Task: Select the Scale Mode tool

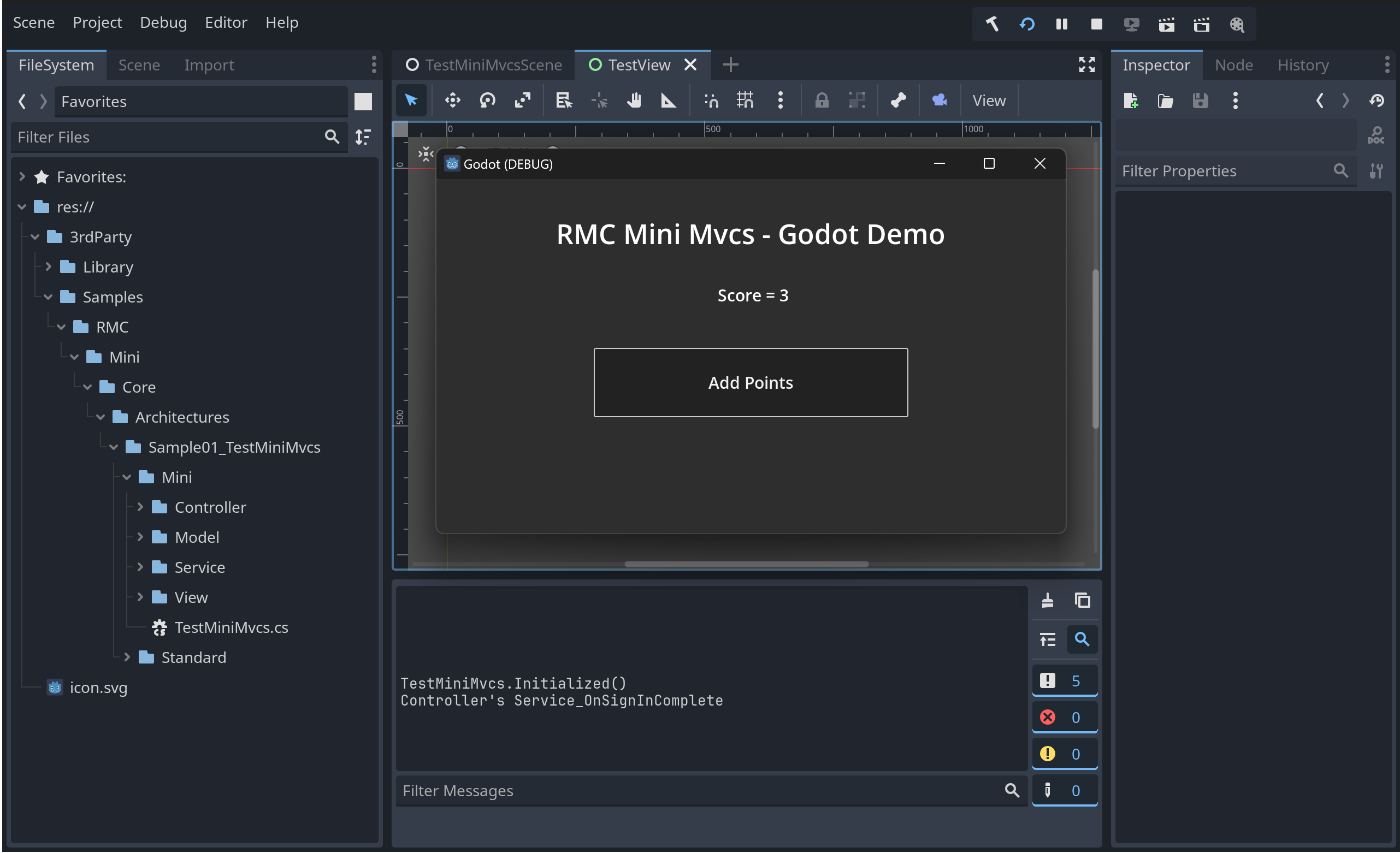Action: (x=523, y=100)
